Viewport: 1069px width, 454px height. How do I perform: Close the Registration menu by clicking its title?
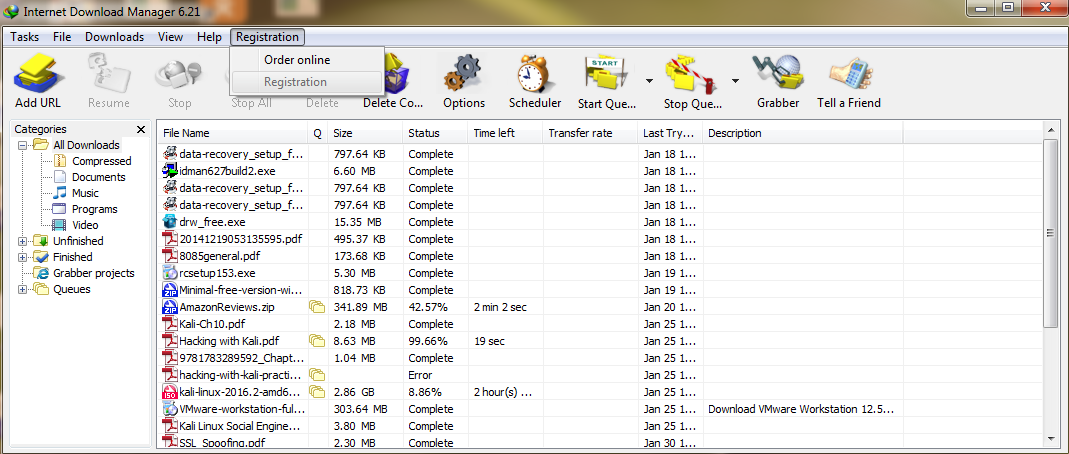[x=267, y=37]
